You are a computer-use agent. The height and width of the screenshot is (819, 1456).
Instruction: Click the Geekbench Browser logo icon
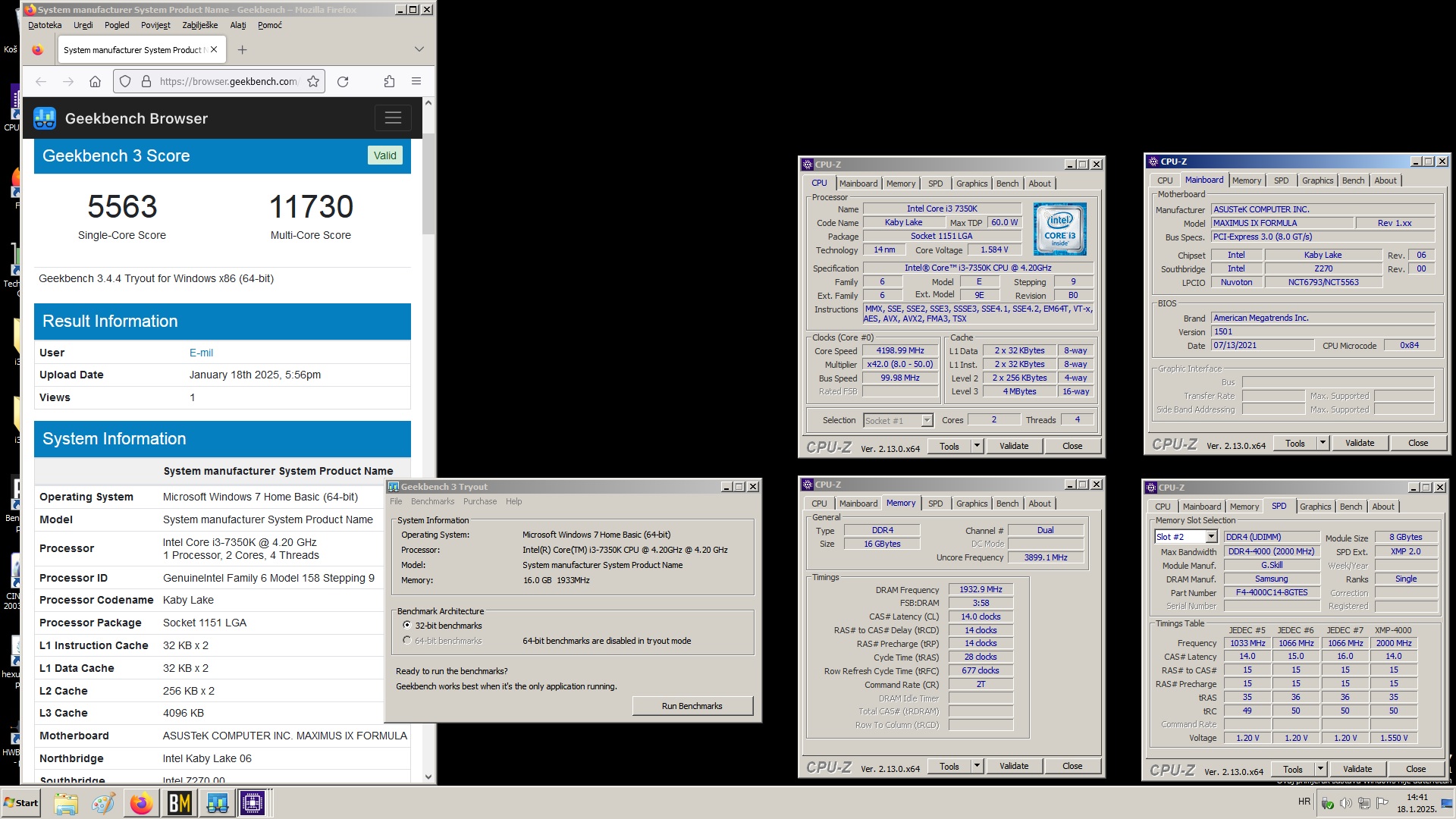pos(45,118)
